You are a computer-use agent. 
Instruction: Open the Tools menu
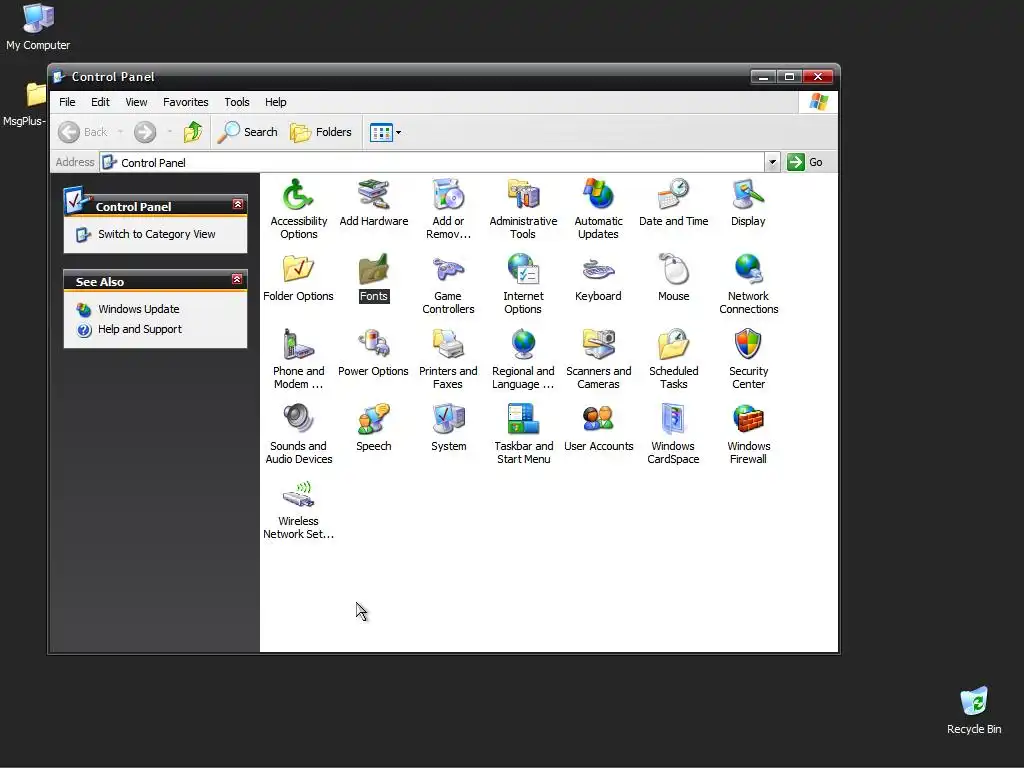[237, 102]
